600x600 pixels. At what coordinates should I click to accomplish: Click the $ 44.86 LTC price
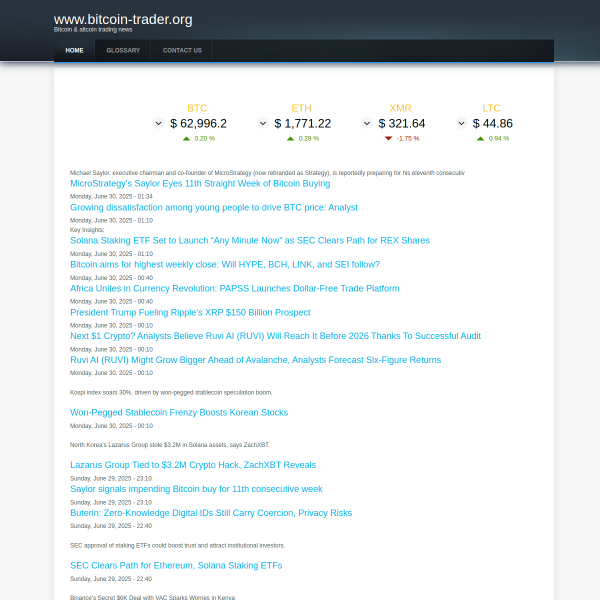tap(492, 124)
